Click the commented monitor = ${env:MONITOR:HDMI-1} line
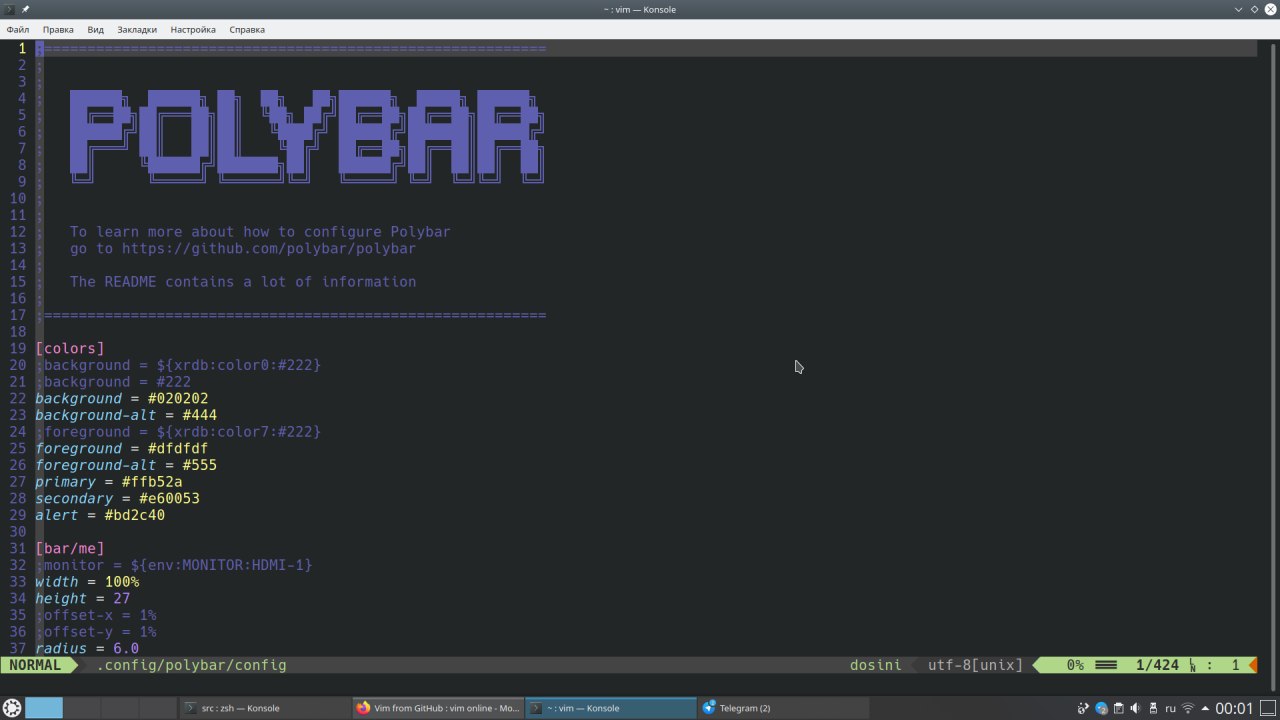The width and height of the screenshot is (1280, 720). click(x=174, y=565)
